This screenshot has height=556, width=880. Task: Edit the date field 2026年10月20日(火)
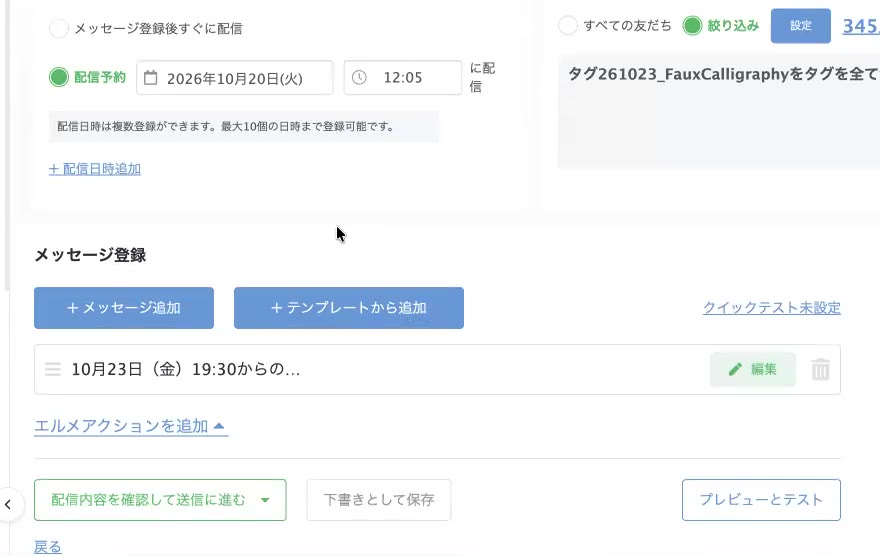click(235, 77)
